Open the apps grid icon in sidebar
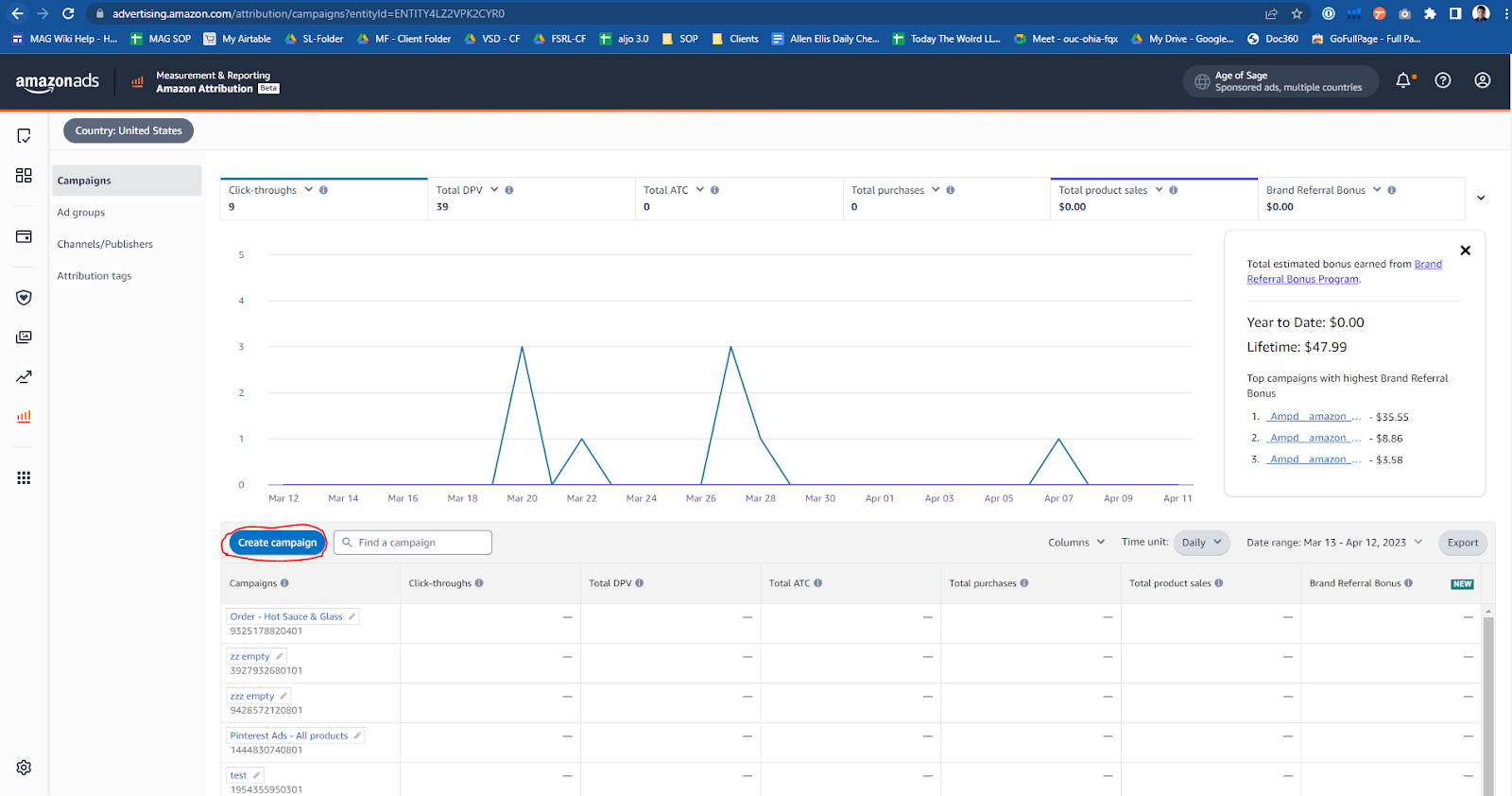The image size is (1512, 796). pyautogui.click(x=24, y=477)
